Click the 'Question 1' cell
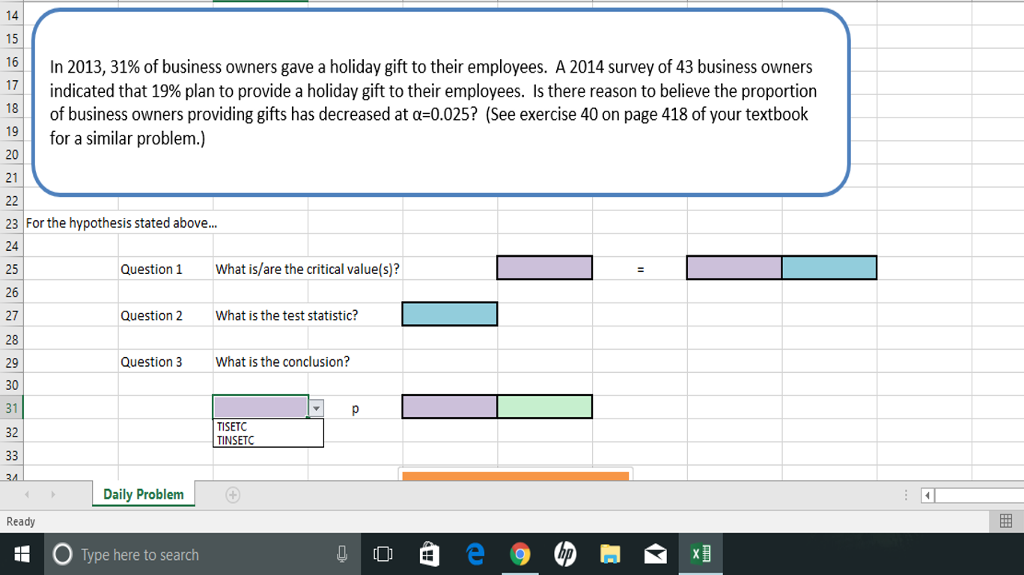Image resolution: width=1024 pixels, height=575 pixels. [152, 269]
